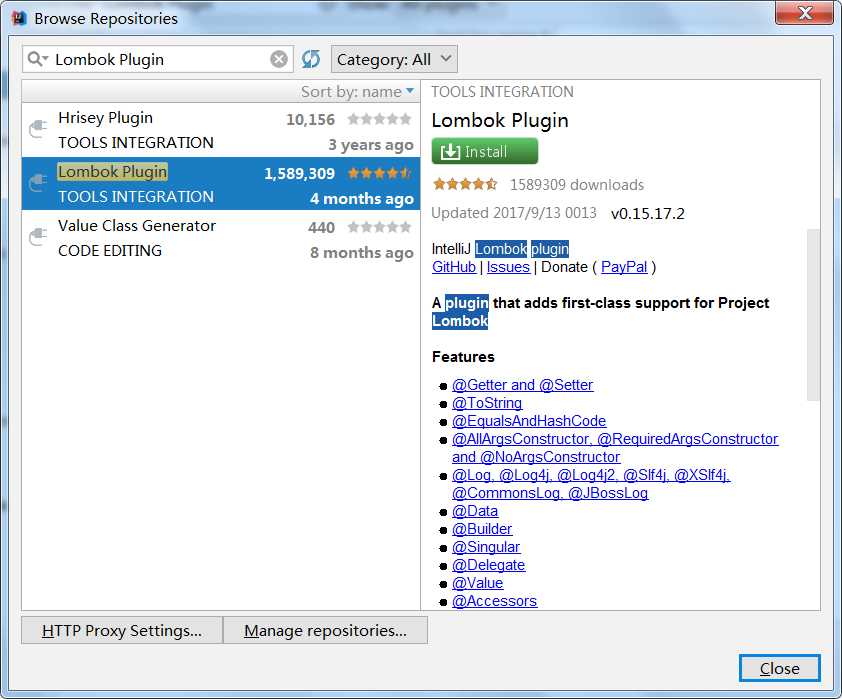
Task: Click the version v0.15.17.2 text
Action: 648,214
